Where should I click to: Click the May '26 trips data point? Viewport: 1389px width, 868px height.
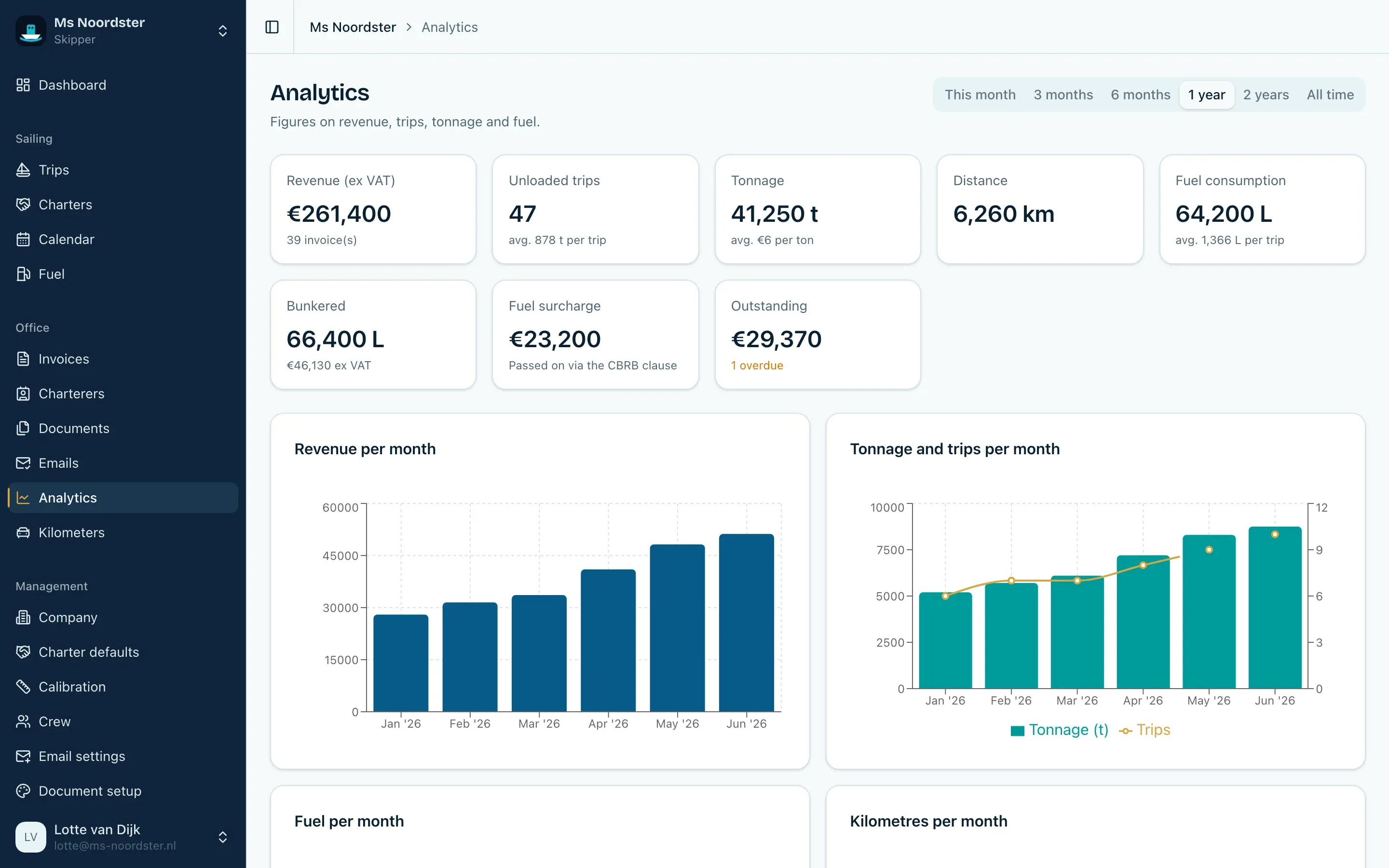(x=1209, y=550)
